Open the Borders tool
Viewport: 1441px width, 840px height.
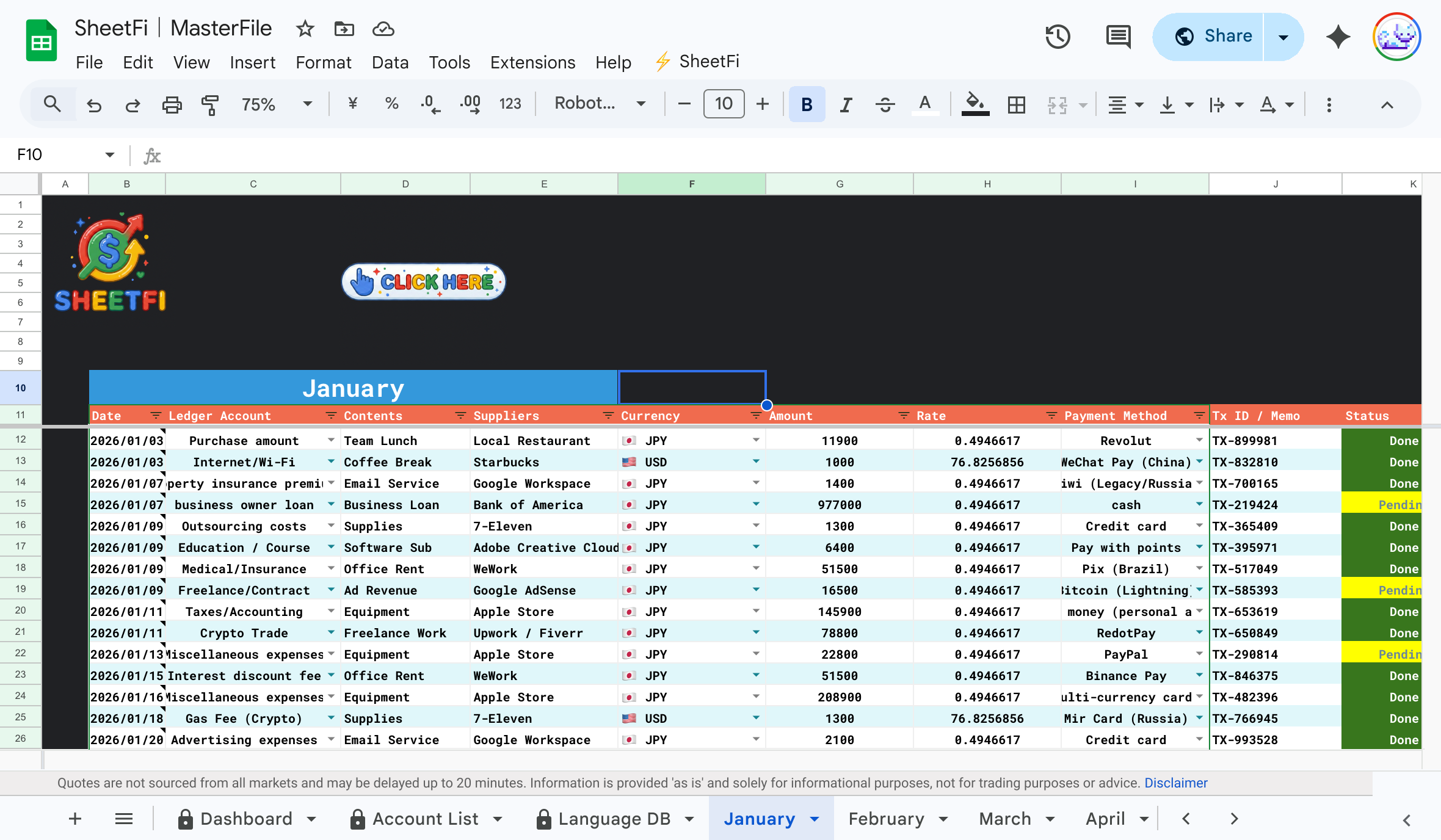pos(1016,104)
